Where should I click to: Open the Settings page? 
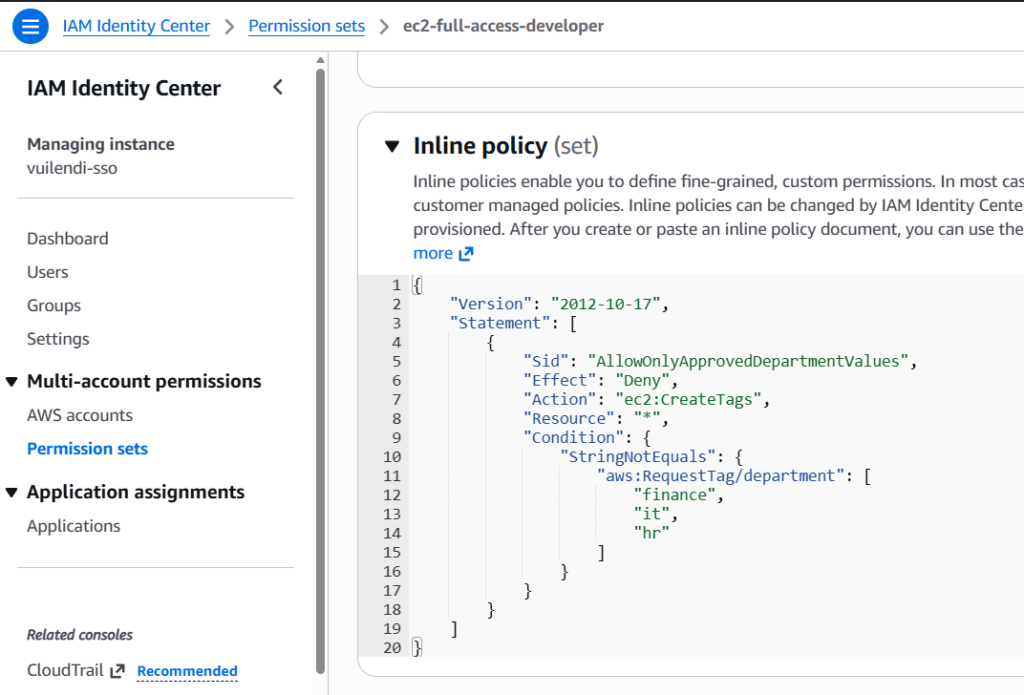click(57, 338)
